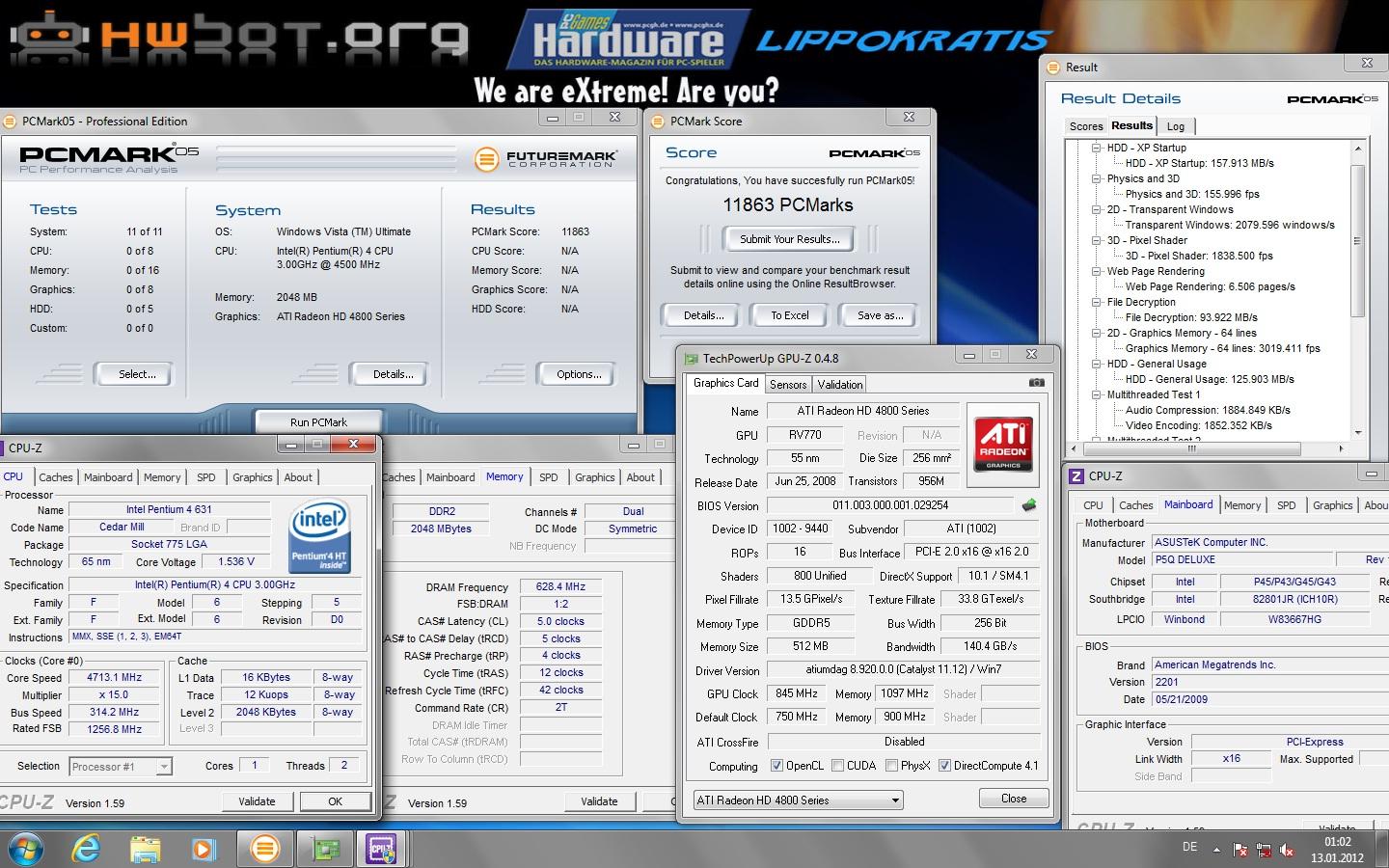The image size is (1389, 868).
Task: Launch Internet Explorer from the taskbar
Action: pos(87,849)
